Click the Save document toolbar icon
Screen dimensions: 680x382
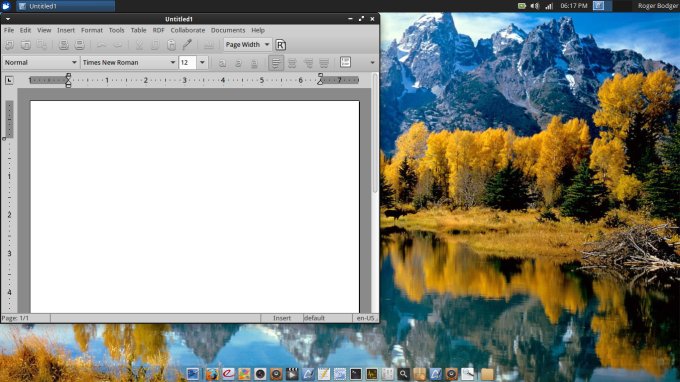[42, 45]
